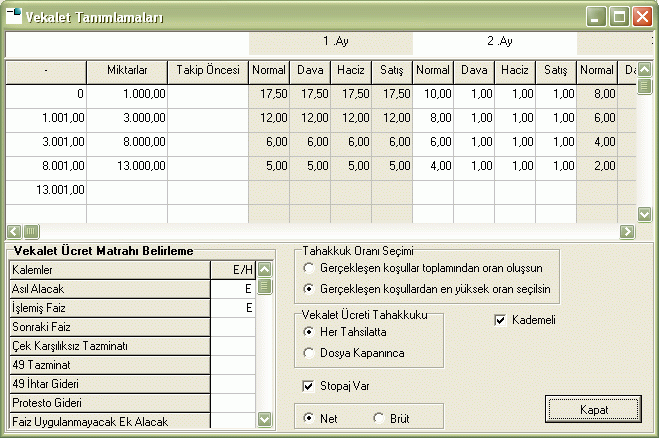The height and width of the screenshot is (438, 659).
Task: Click the 1 .Ay group header
Action: (331, 43)
